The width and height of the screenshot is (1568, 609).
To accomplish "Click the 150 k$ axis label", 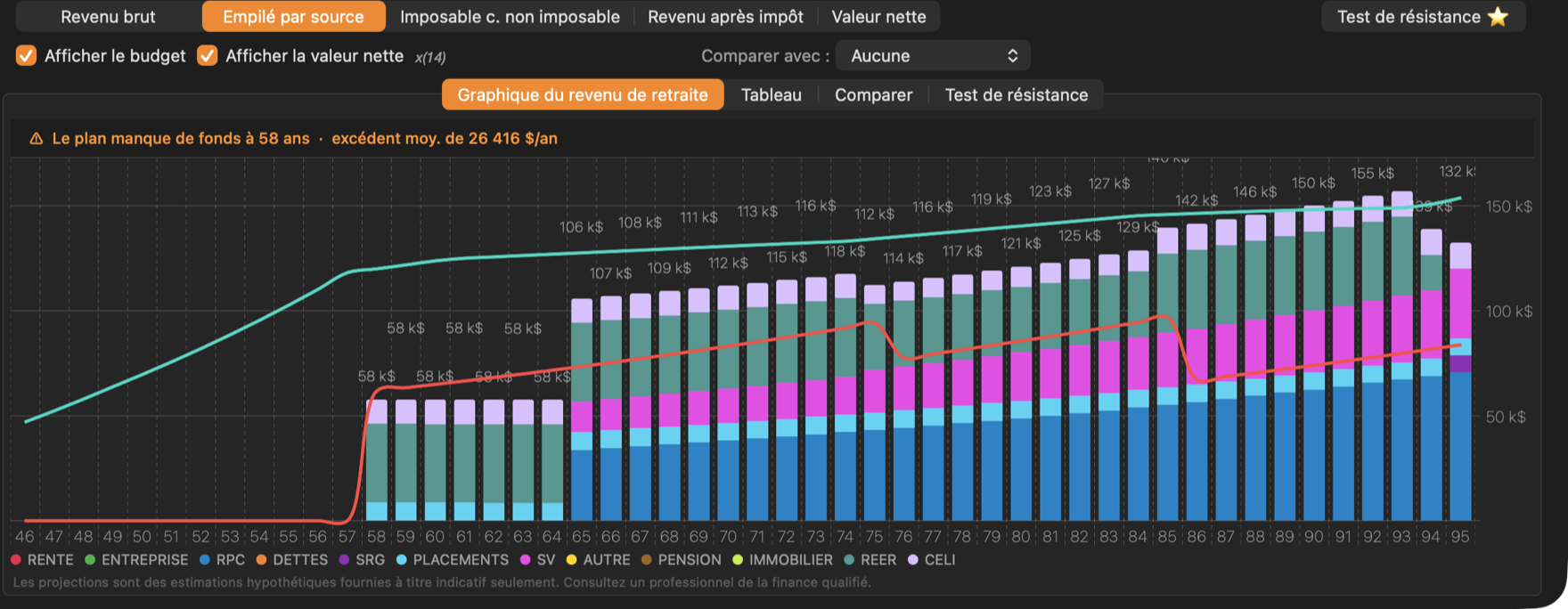I will tap(1509, 207).
